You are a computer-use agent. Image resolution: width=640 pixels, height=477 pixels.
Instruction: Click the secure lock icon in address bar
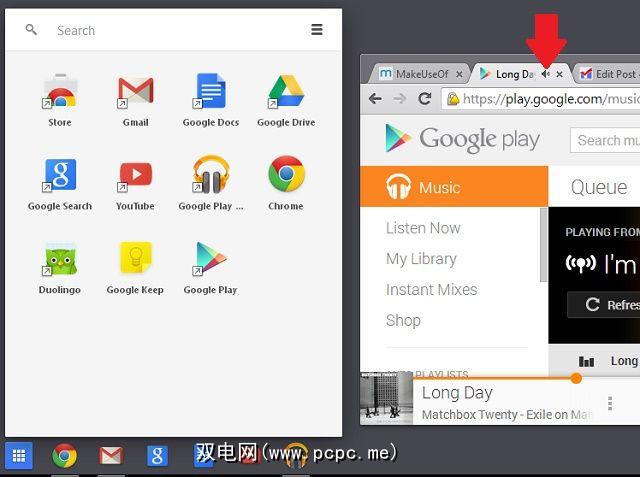pos(453,99)
